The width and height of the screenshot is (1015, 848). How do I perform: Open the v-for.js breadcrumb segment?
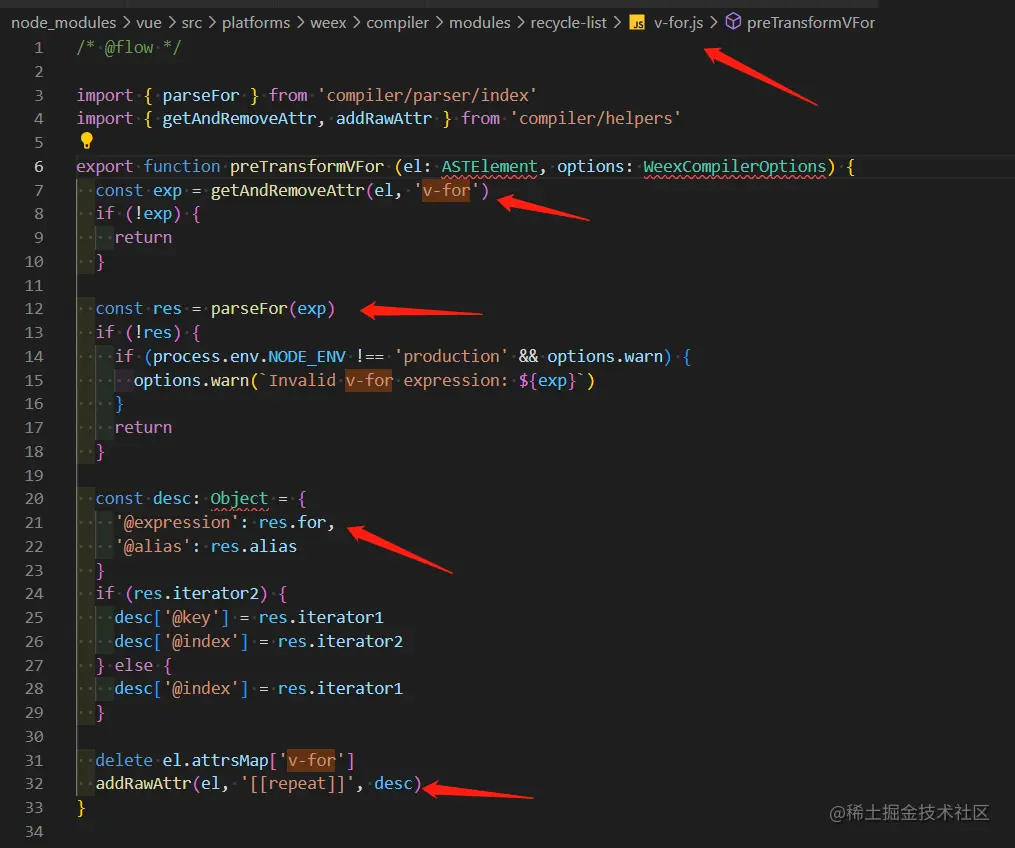[x=678, y=23]
